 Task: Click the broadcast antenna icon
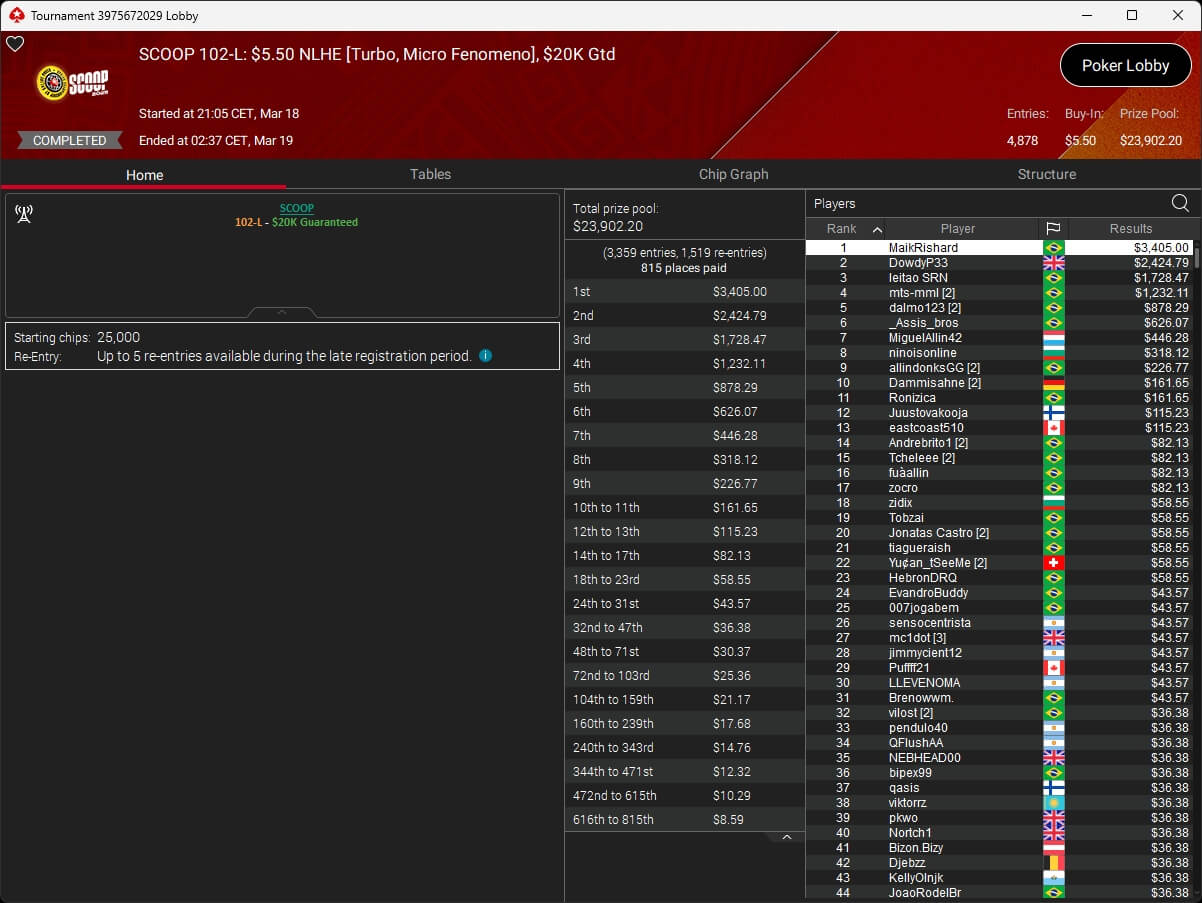[24, 214]
